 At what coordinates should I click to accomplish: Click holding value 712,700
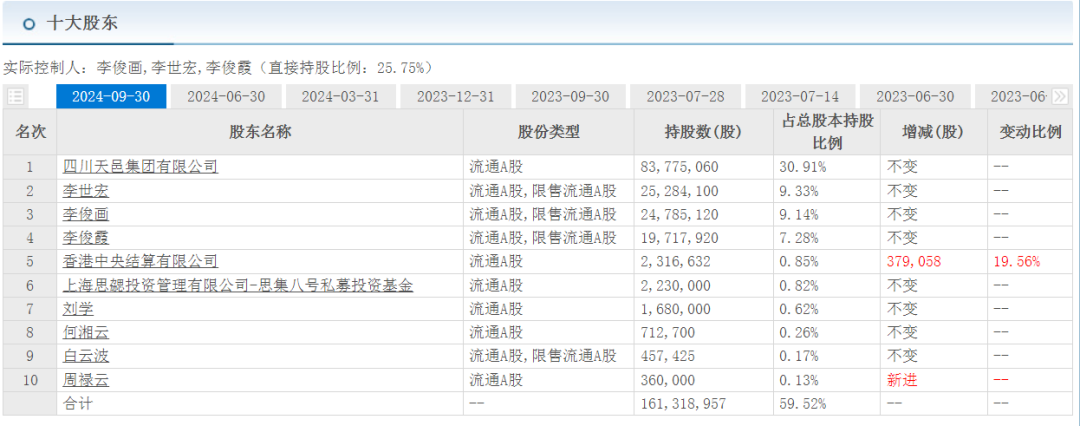click(667, 333)
